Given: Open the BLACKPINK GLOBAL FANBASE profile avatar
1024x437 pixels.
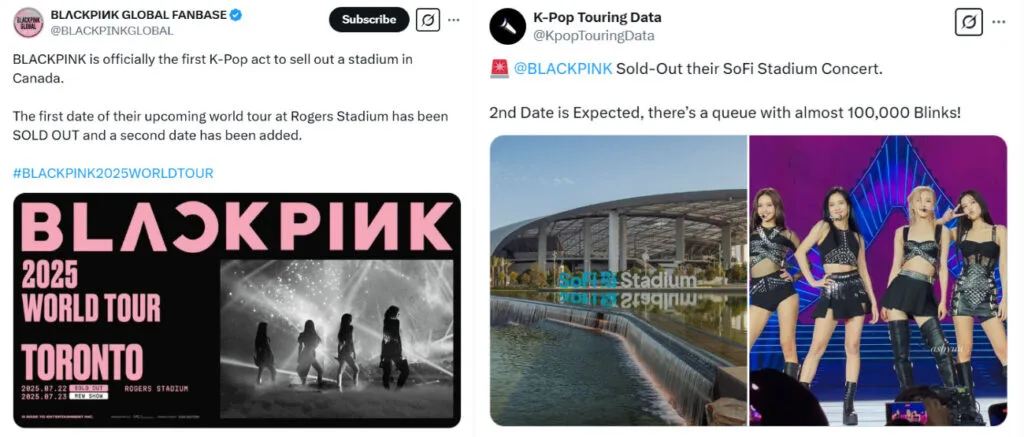Looking at the screenshot, I should click(28, 23).
